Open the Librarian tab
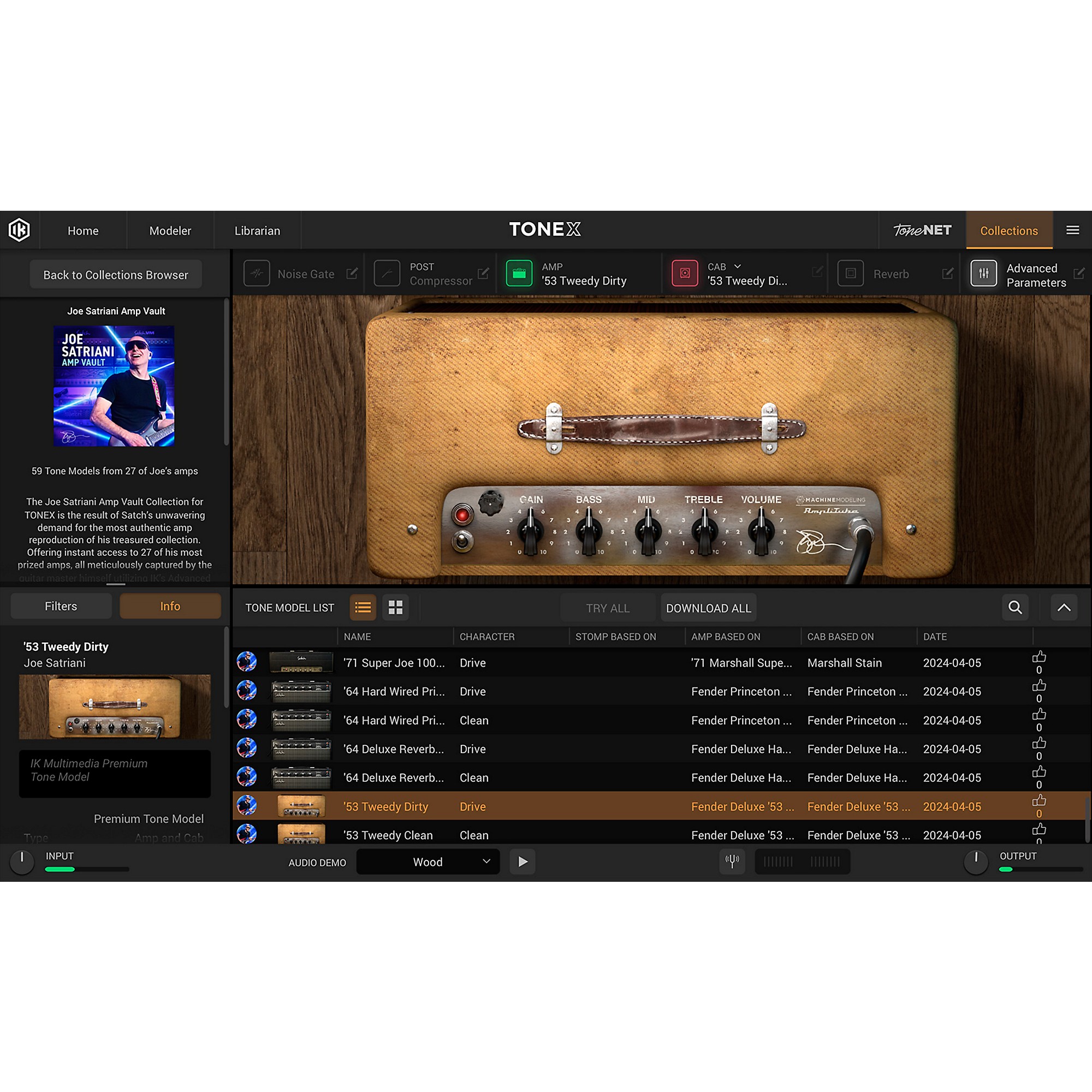The width and height of the screenshot is (1092, 1092). [257, 230]
